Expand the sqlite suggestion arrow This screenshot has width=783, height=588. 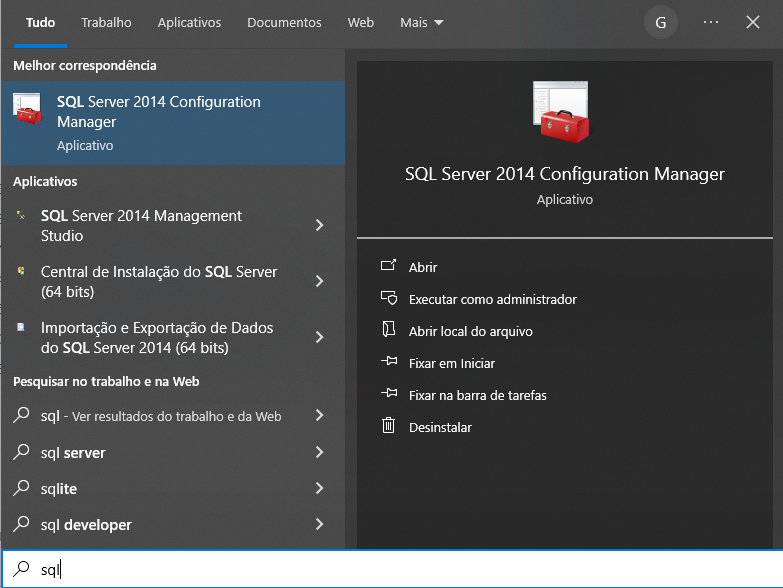pos(320,488)
